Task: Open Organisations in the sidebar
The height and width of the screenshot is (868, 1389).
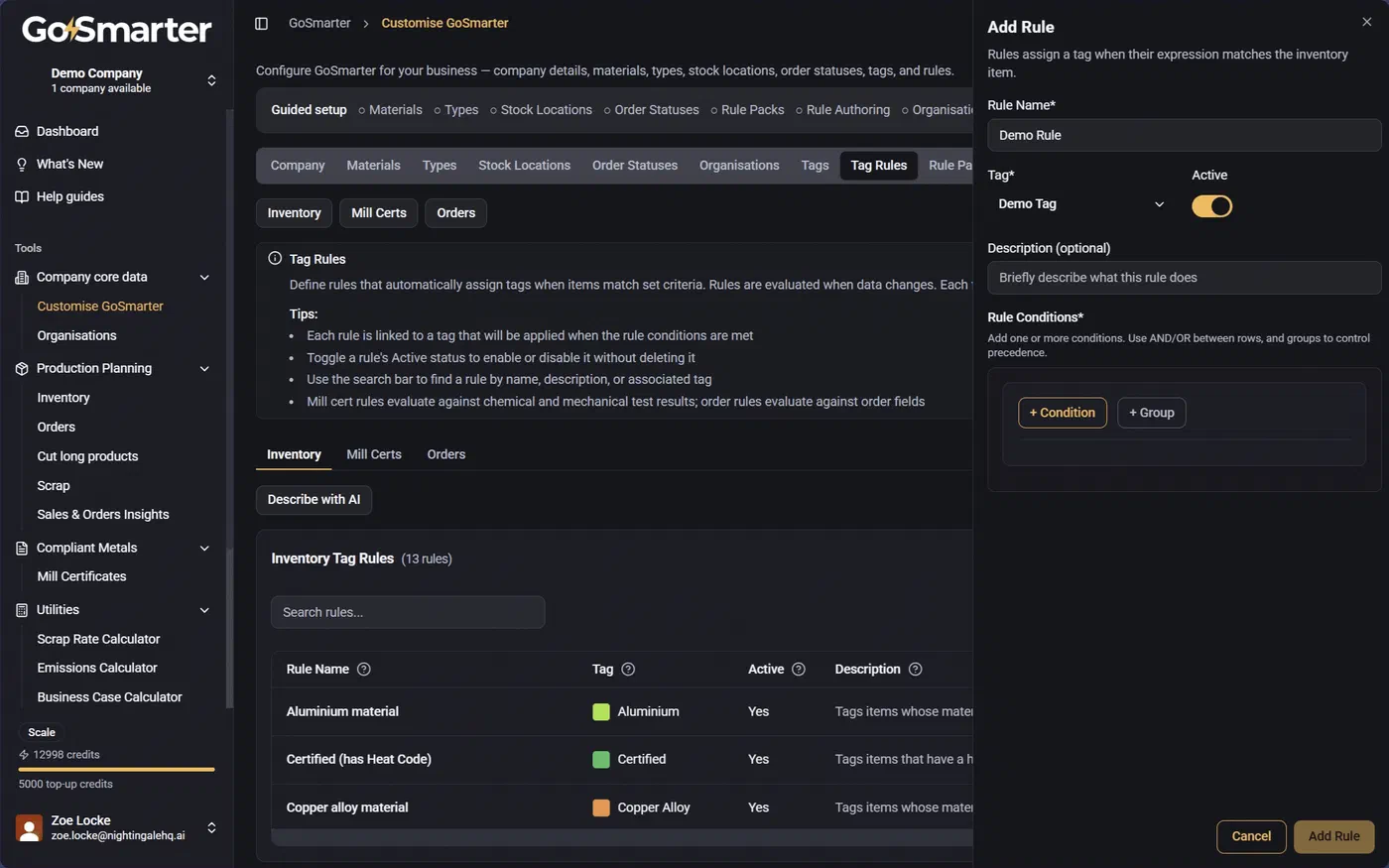Action: point(76,335)
